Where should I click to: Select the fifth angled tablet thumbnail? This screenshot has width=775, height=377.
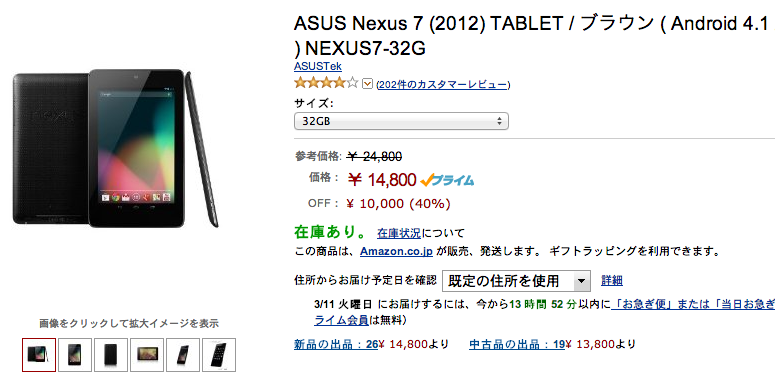tap(183, 355)
